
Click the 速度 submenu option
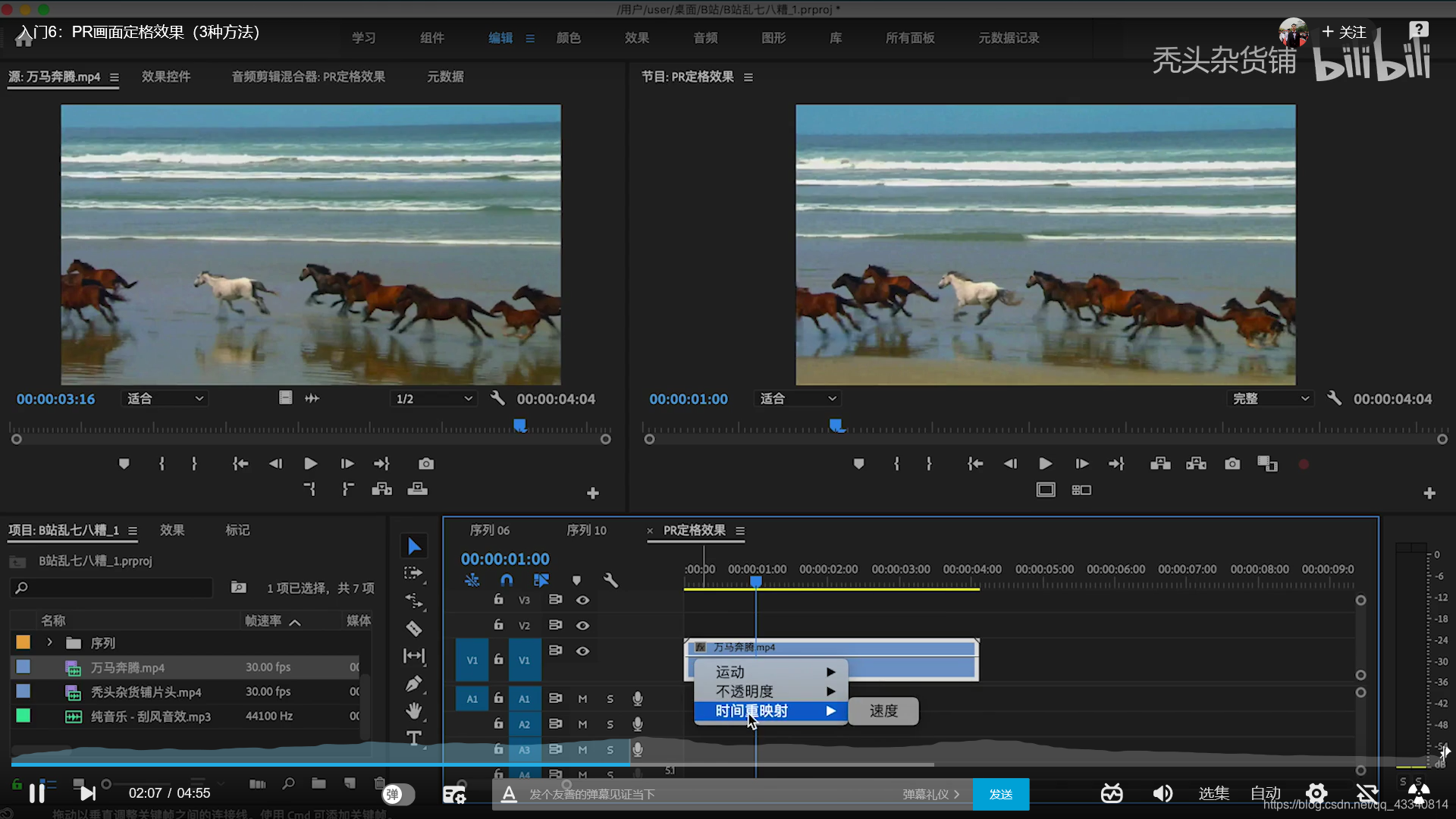[x=883, y=711]
